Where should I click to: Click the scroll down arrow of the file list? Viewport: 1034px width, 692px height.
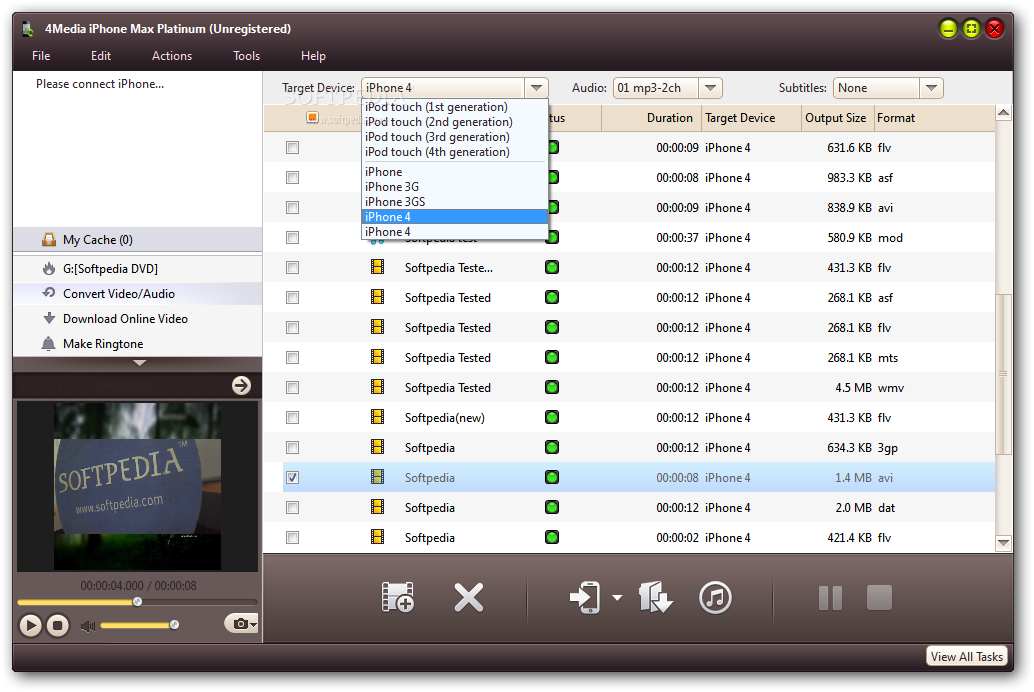(1003, 543)
